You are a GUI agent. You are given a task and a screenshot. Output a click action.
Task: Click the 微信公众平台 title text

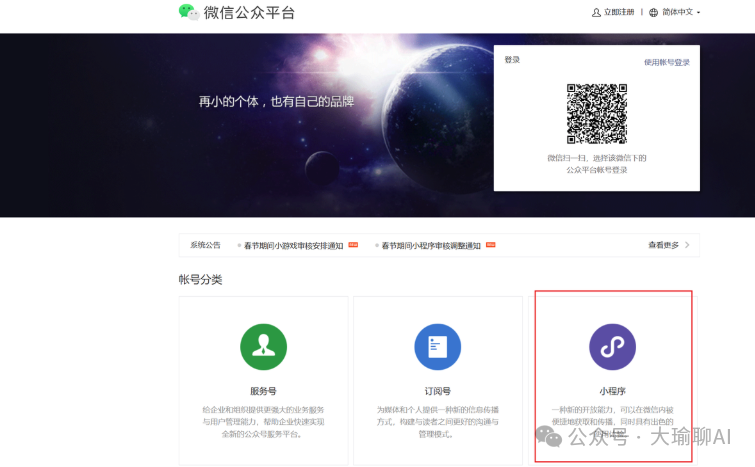click(249, 13)
